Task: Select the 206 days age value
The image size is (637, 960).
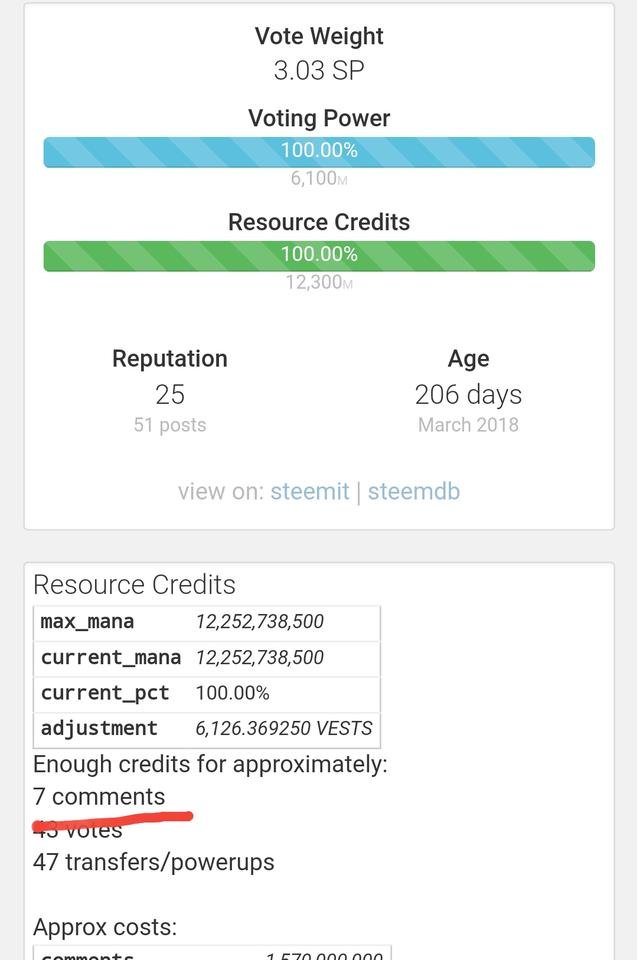Action: coord(467,393)
